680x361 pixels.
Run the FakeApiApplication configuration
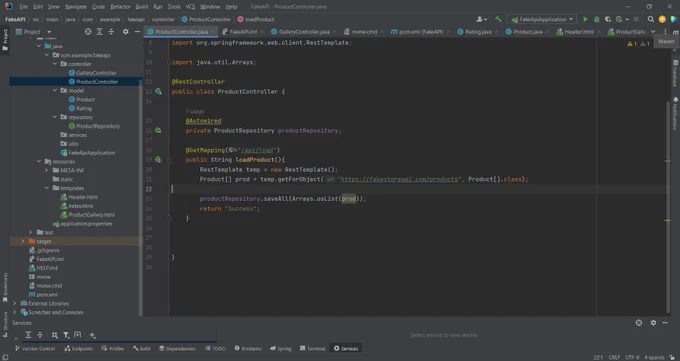(585, 19)
